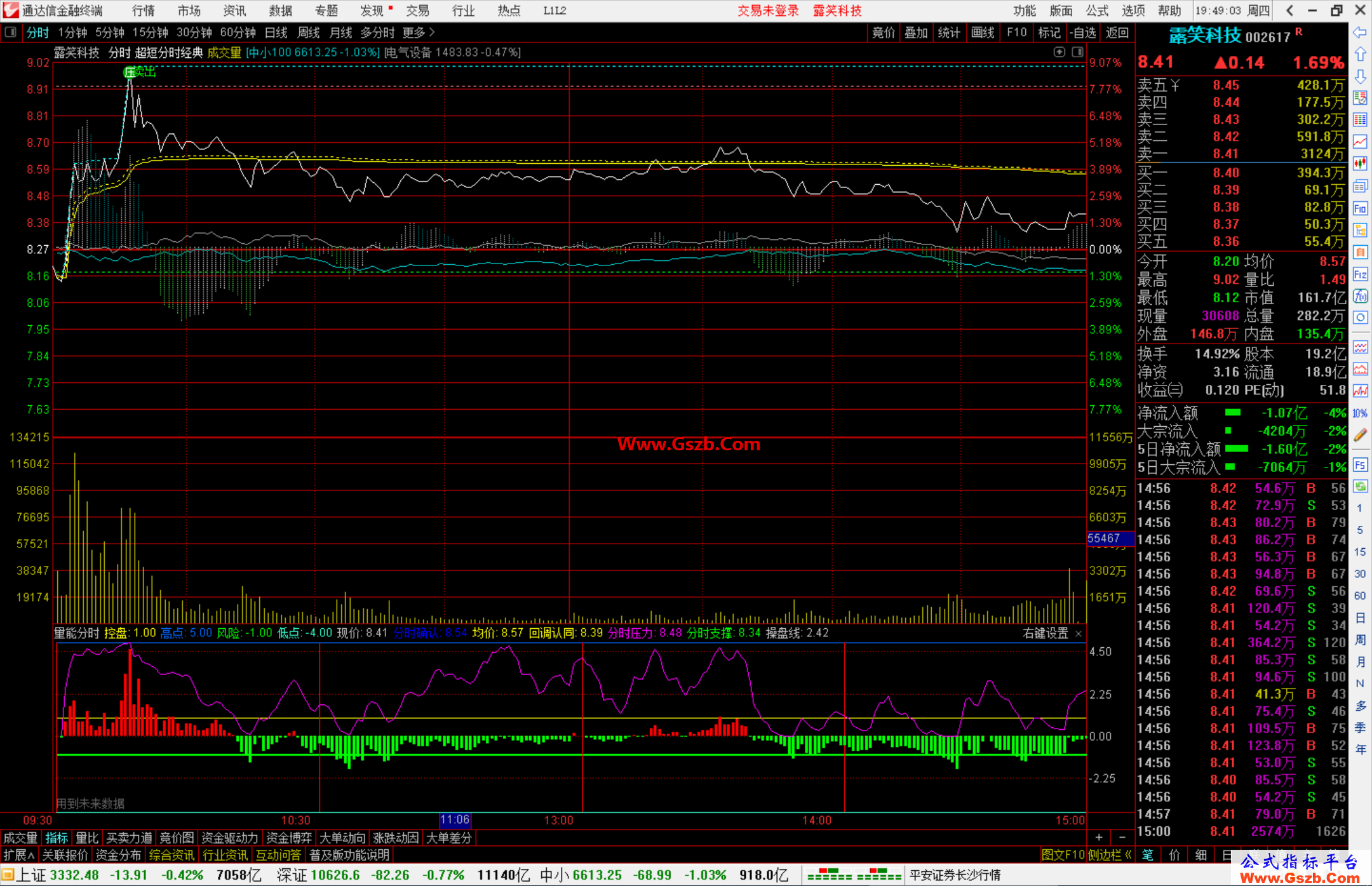Open the orange document icon in sidebar
1372x886 pixels.
1360,252
